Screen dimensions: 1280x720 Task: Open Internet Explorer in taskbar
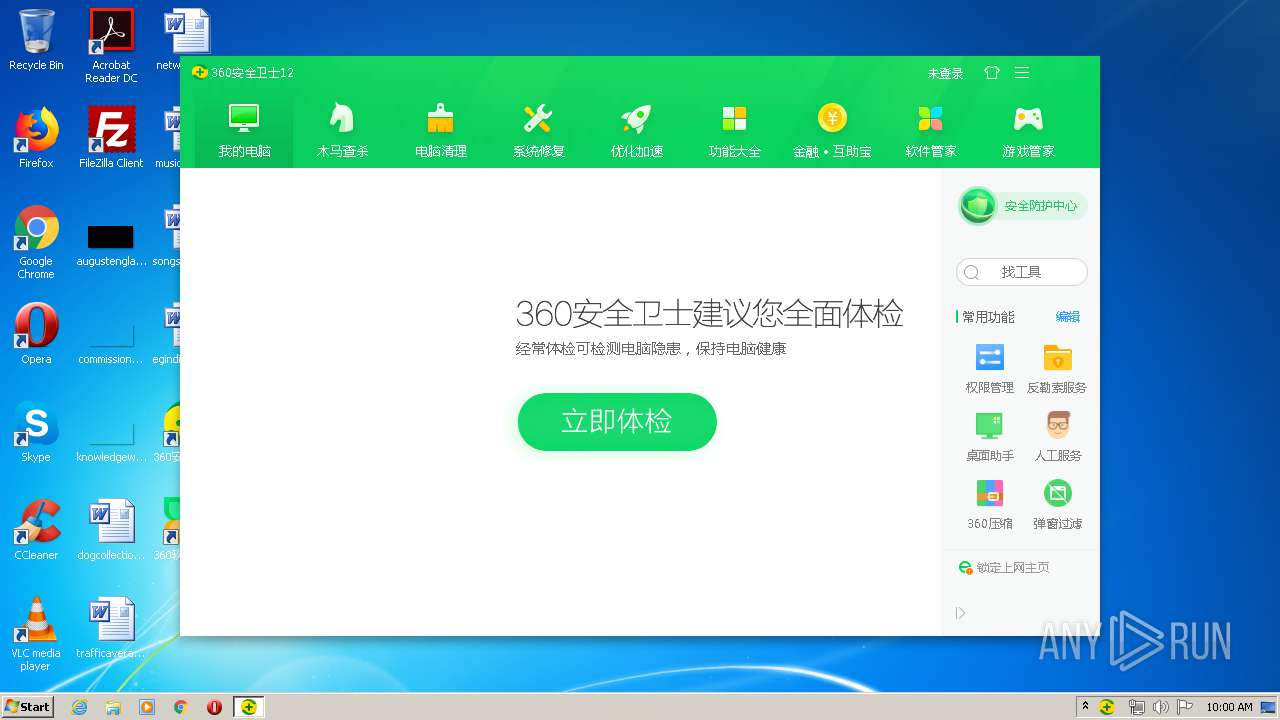point(80,707)
